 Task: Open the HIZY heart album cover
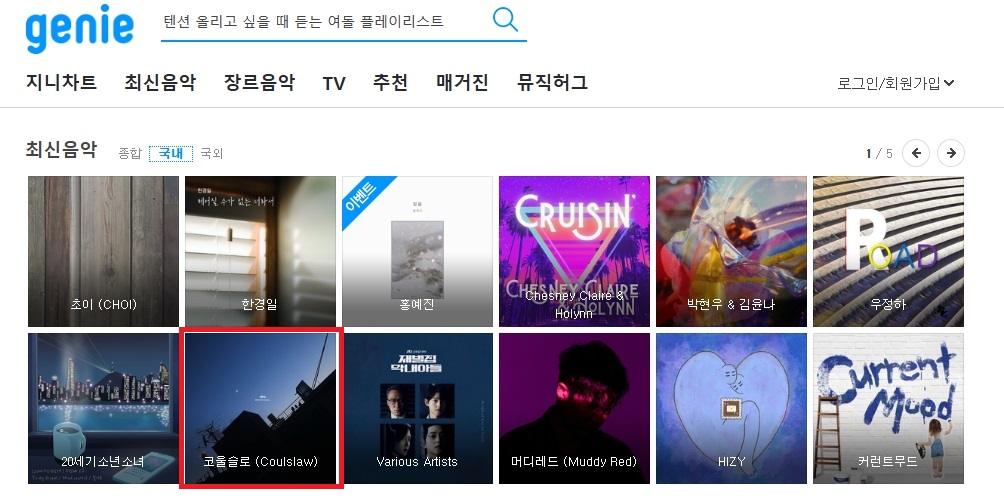pyautogui.click(x=731, y=408)
